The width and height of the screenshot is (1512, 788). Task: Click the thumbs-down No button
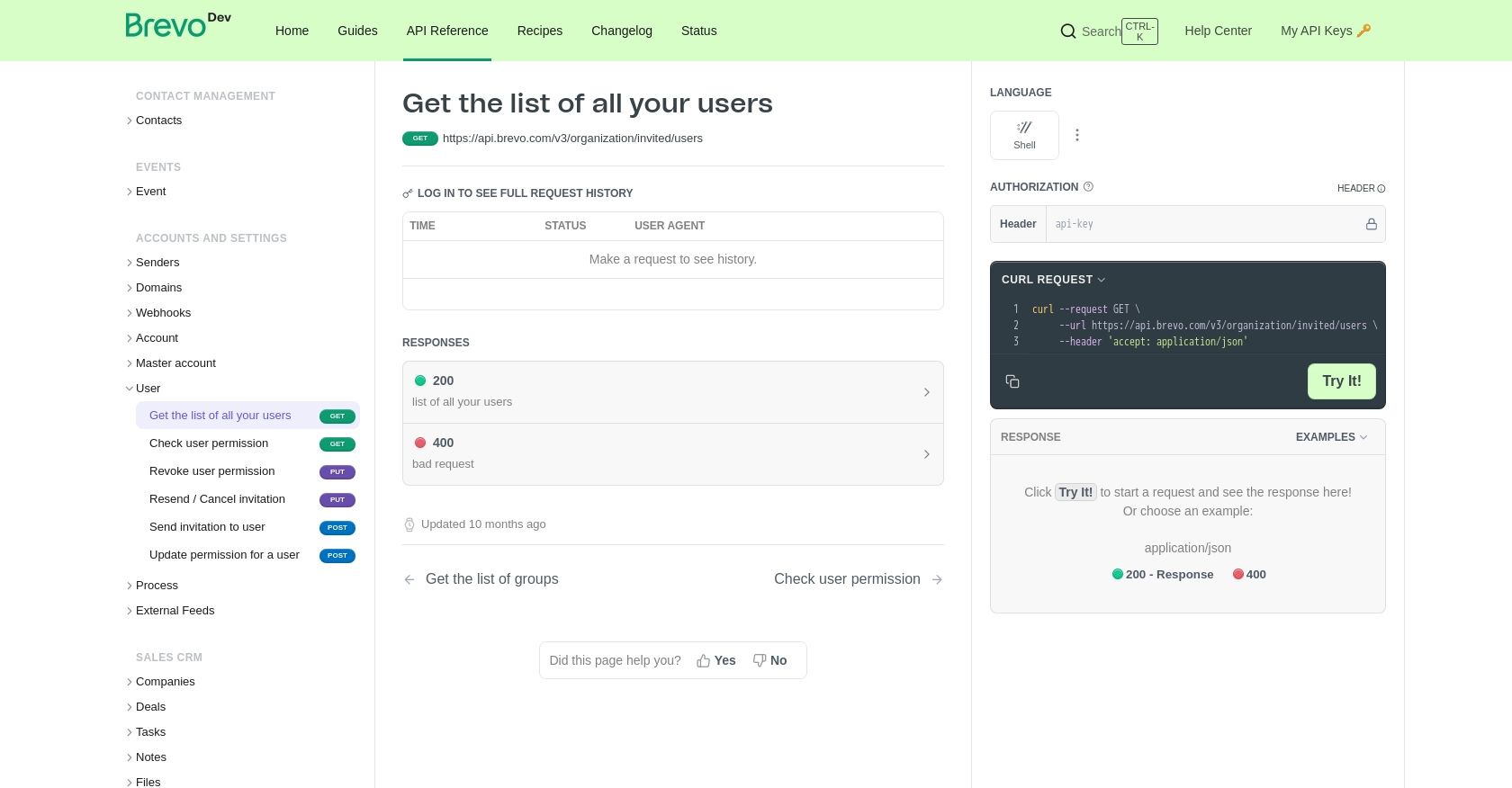769,660
